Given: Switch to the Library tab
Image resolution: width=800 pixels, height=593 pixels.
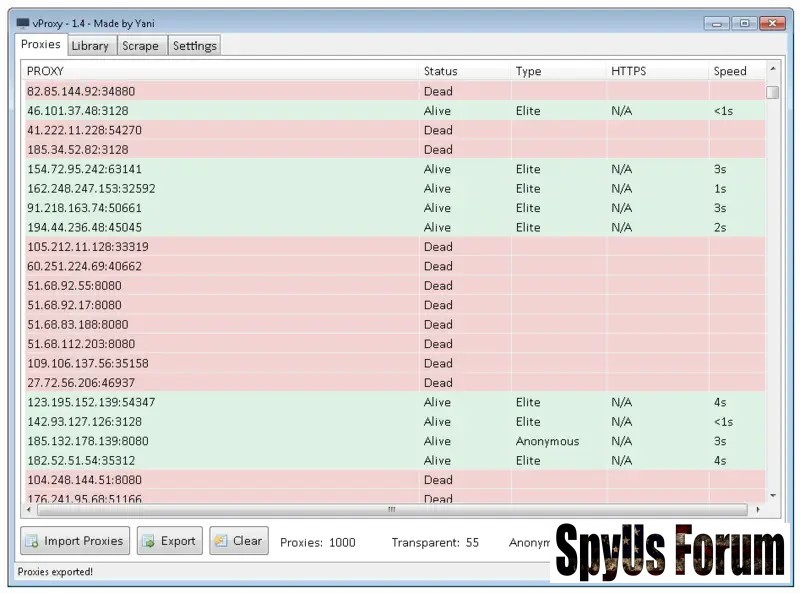Looking at the screenshot, I should tap(90, 46).
